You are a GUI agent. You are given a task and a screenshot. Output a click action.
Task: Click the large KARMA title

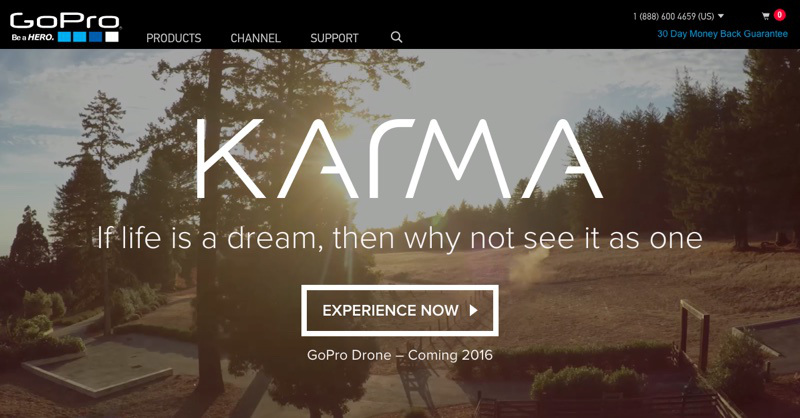point(399,159)
